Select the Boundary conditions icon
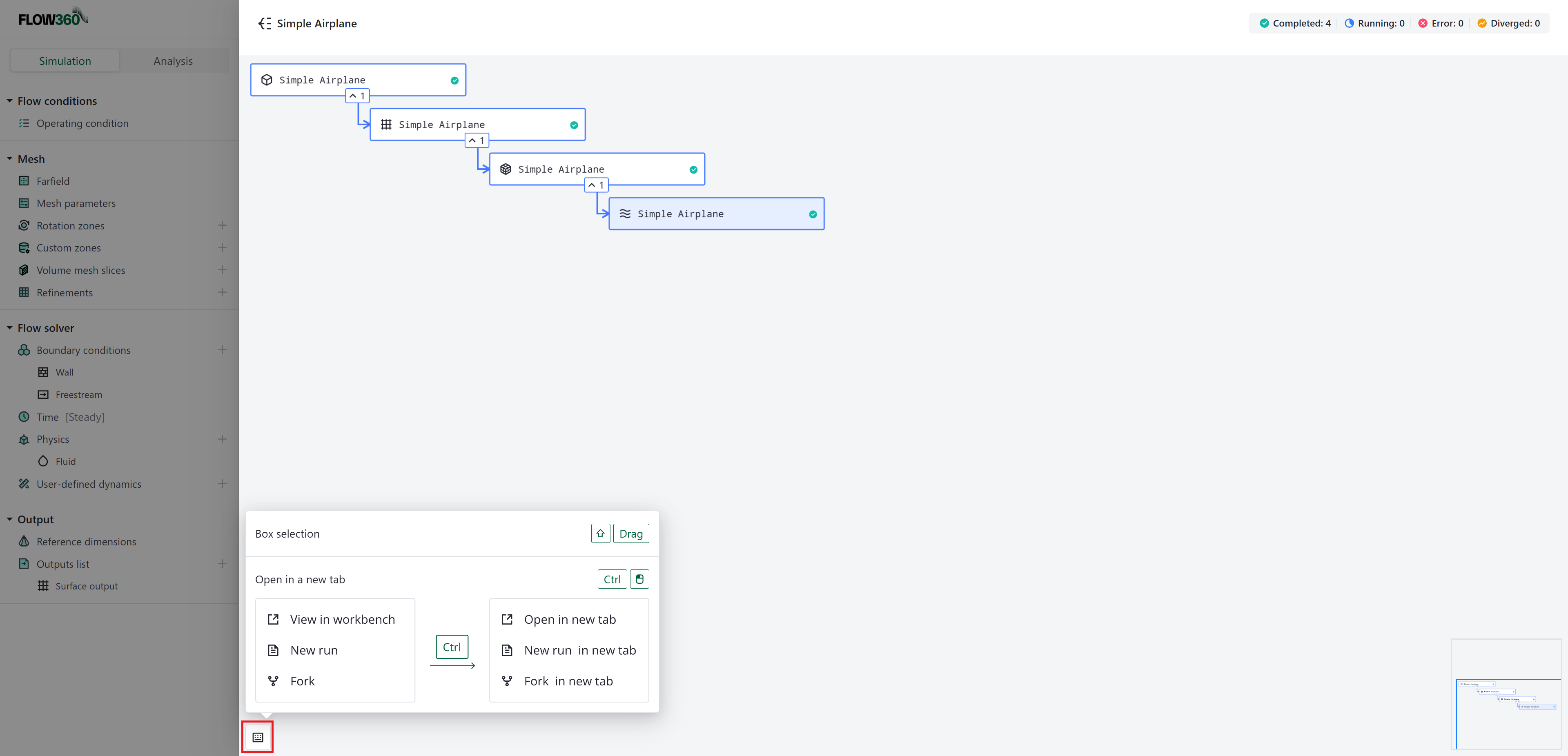 click(x=24, y=350)
